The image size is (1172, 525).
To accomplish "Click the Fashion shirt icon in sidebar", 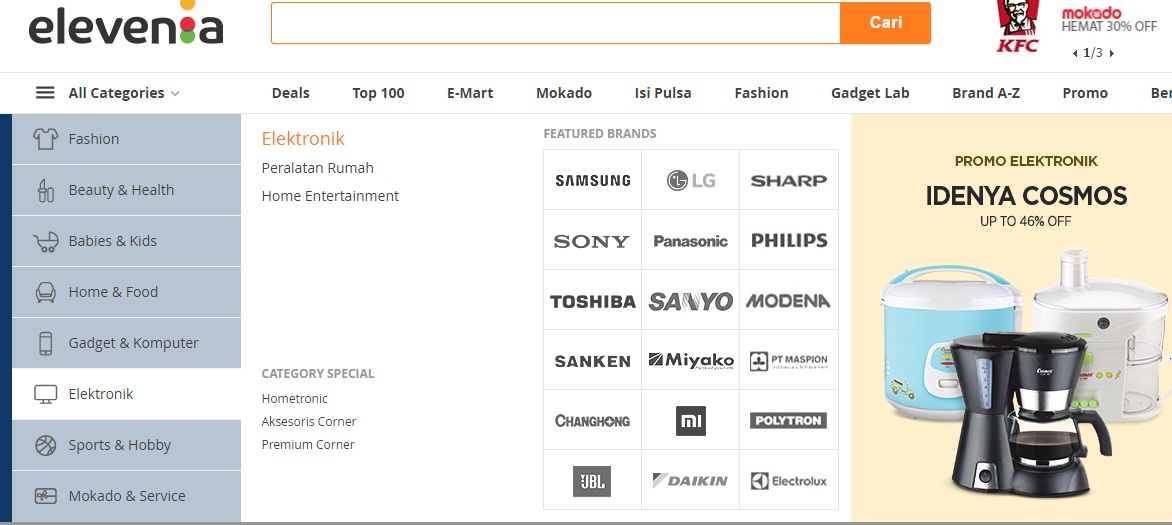I will point(46,139).
